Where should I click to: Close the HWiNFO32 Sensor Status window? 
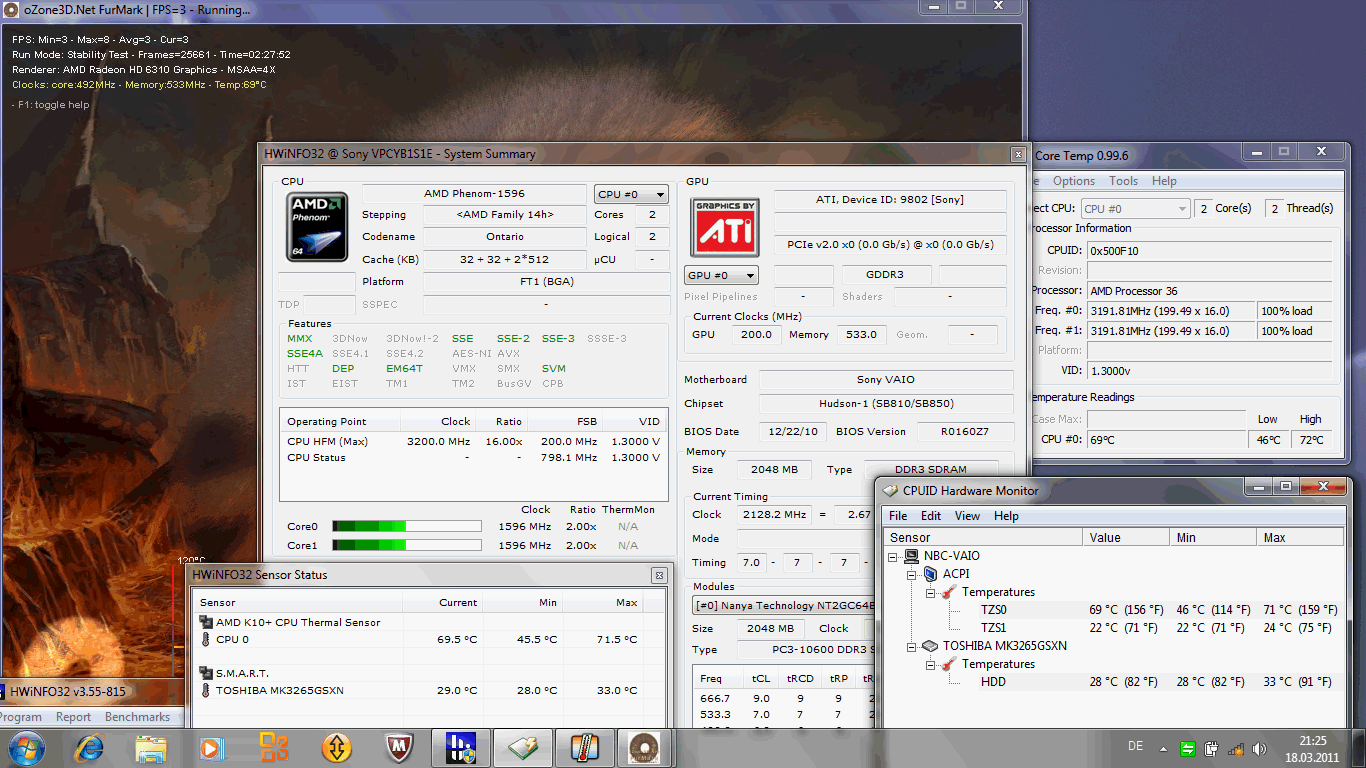[x=659, y=575]
